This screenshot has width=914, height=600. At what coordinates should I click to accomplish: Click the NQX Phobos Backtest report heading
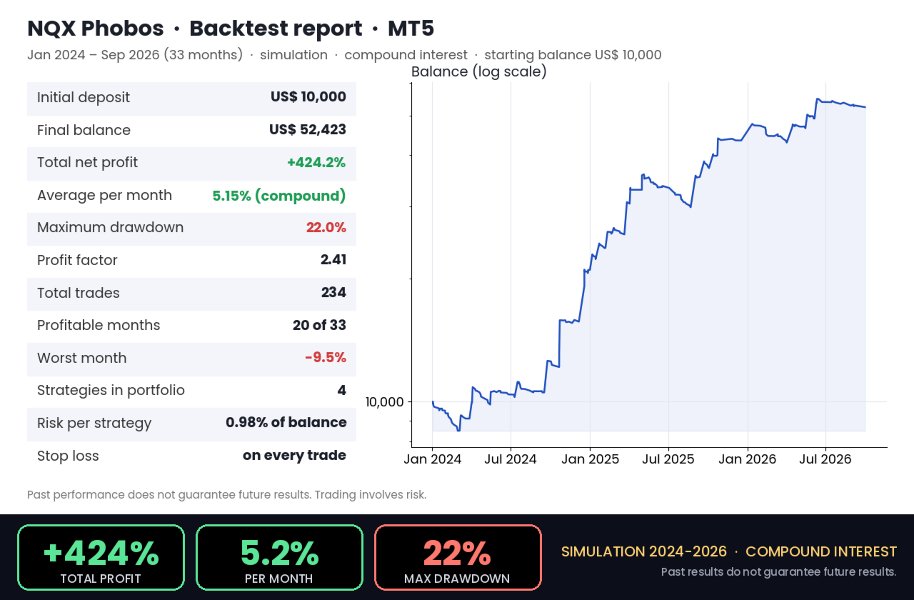click(x=231, y=29)
